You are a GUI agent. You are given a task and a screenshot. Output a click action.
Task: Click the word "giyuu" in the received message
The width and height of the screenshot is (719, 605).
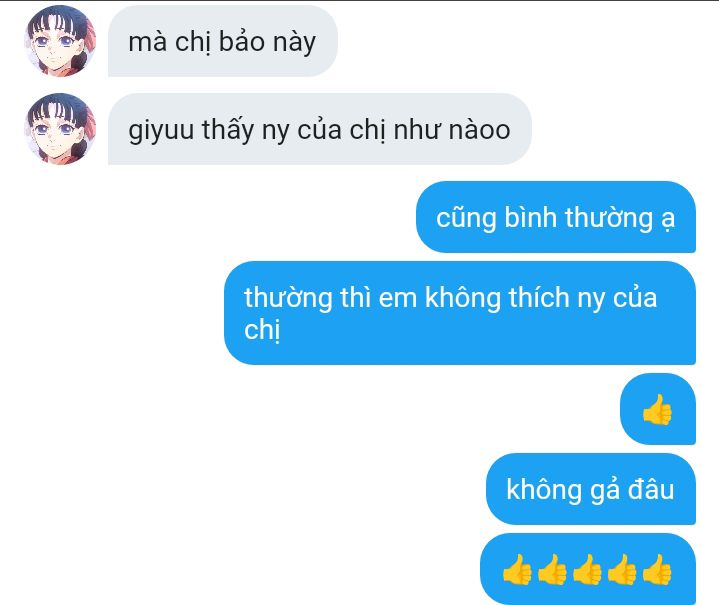tap(161, 131)
